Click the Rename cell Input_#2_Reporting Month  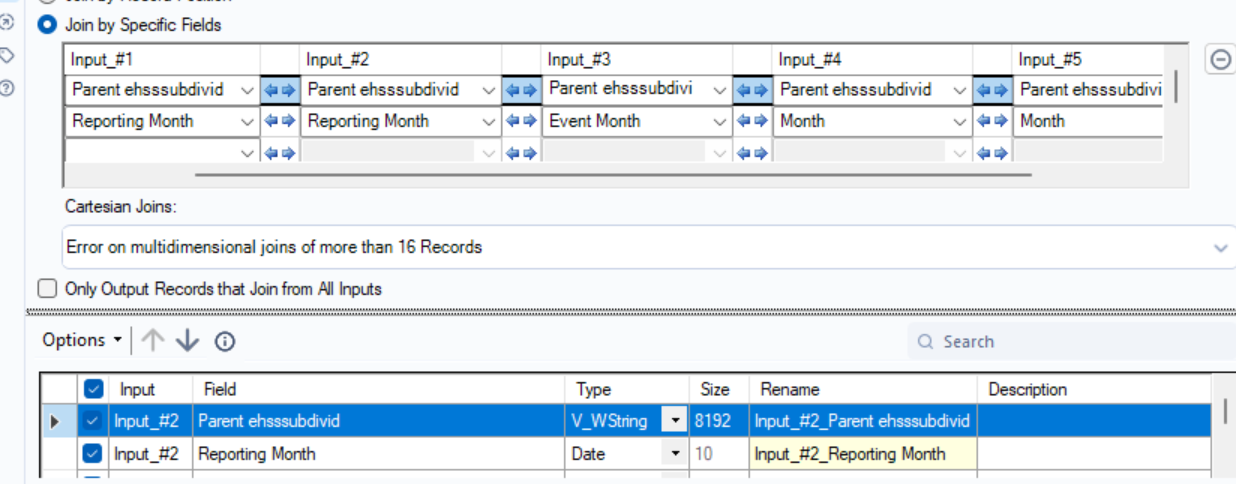pos(862,454)
